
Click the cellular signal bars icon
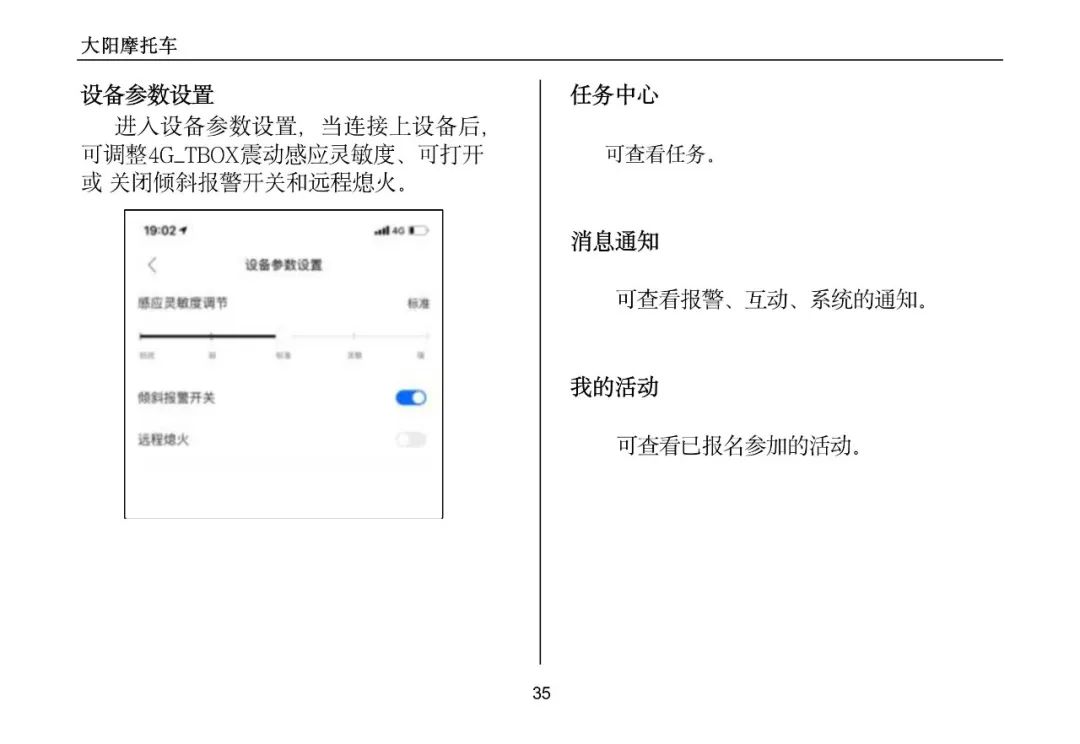click(382, 231)
